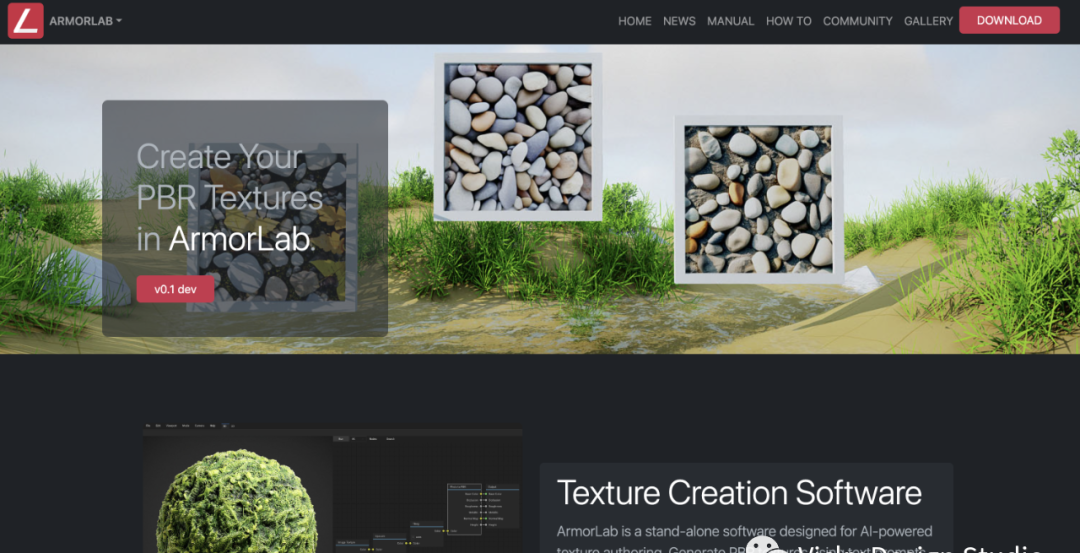Open the GALLERY page

(x=928, y=21)
